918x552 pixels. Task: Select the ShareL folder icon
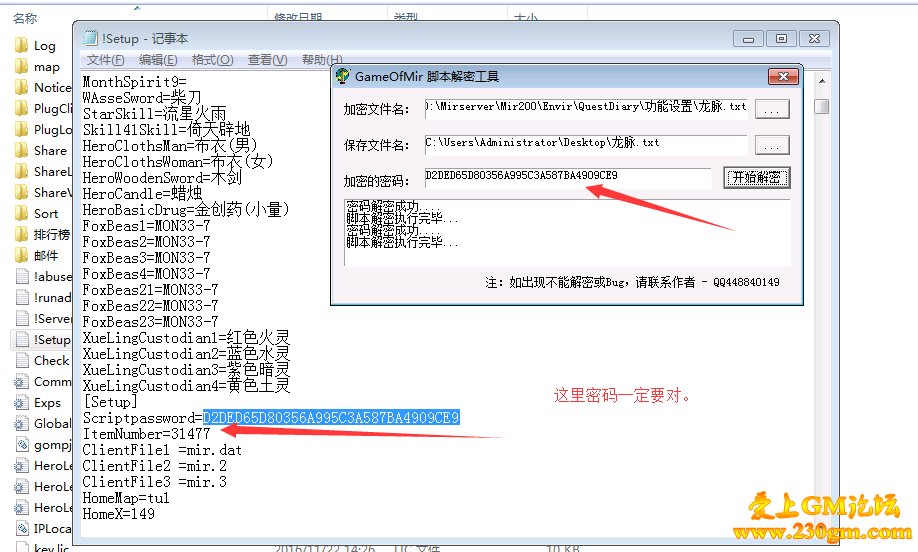22,172
